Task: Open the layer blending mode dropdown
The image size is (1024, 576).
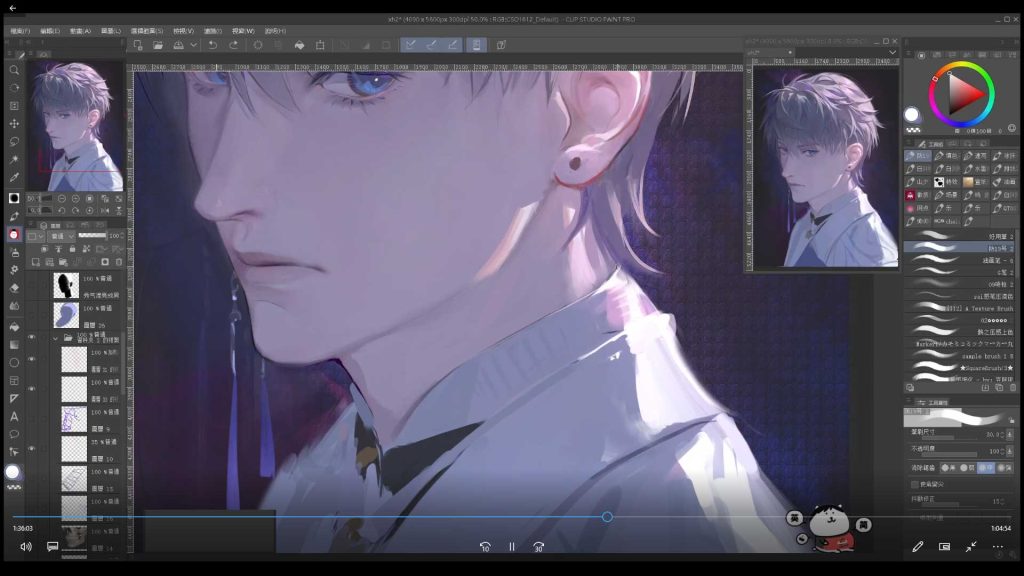Action: 63,236
